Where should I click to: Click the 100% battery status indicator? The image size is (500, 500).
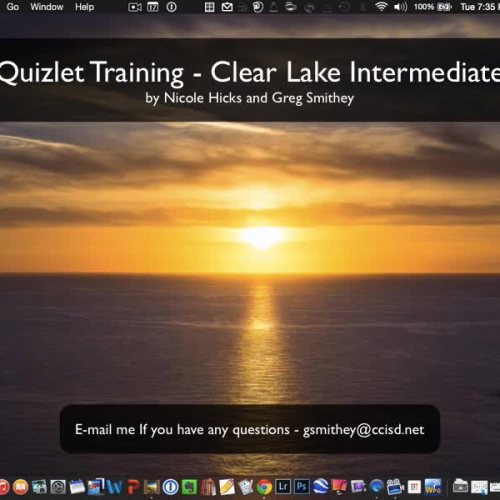[432, 7]
